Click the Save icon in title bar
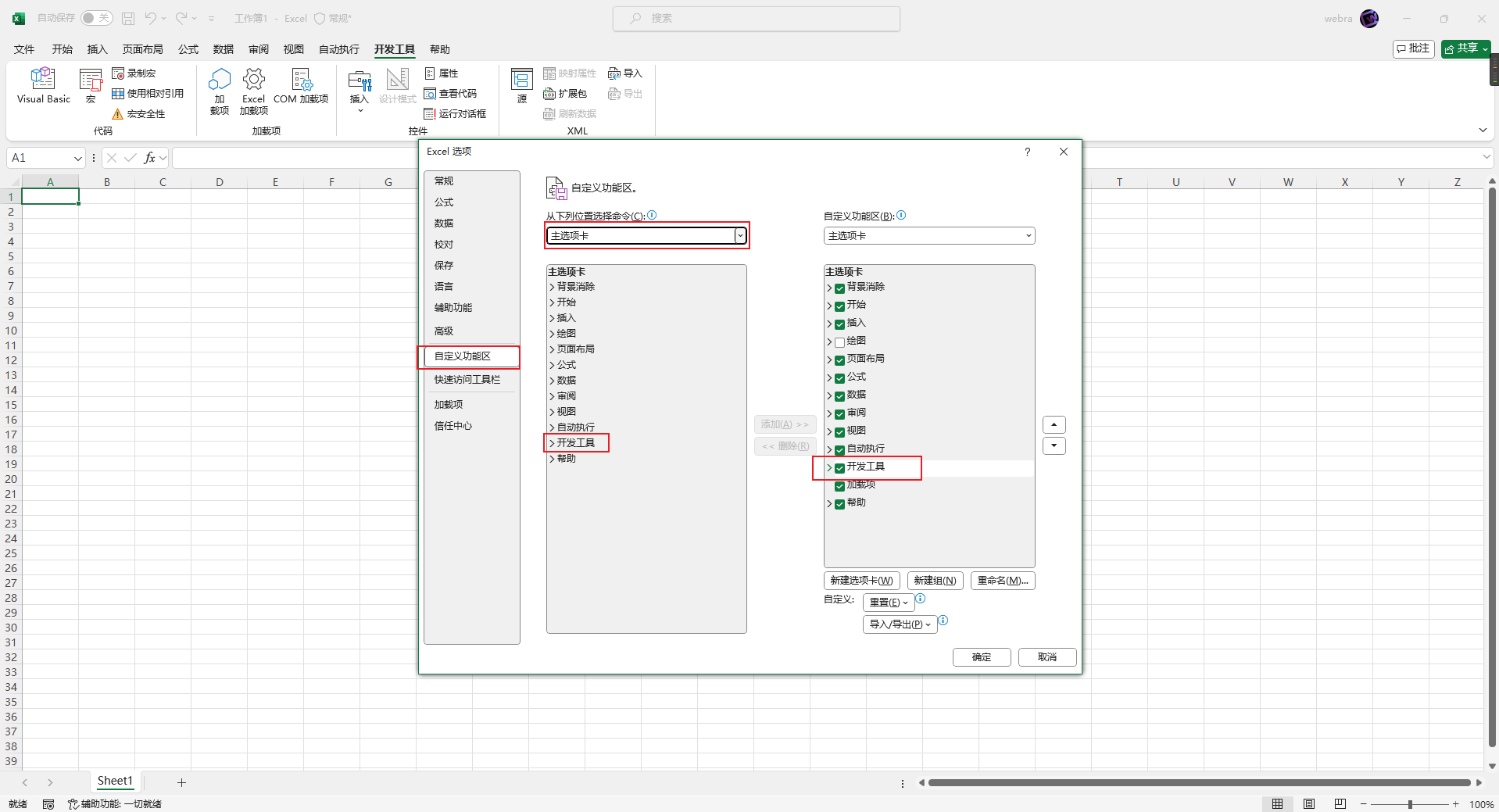Image resolution: width=1499 pixels, height=812 pixels. [129, 18]
